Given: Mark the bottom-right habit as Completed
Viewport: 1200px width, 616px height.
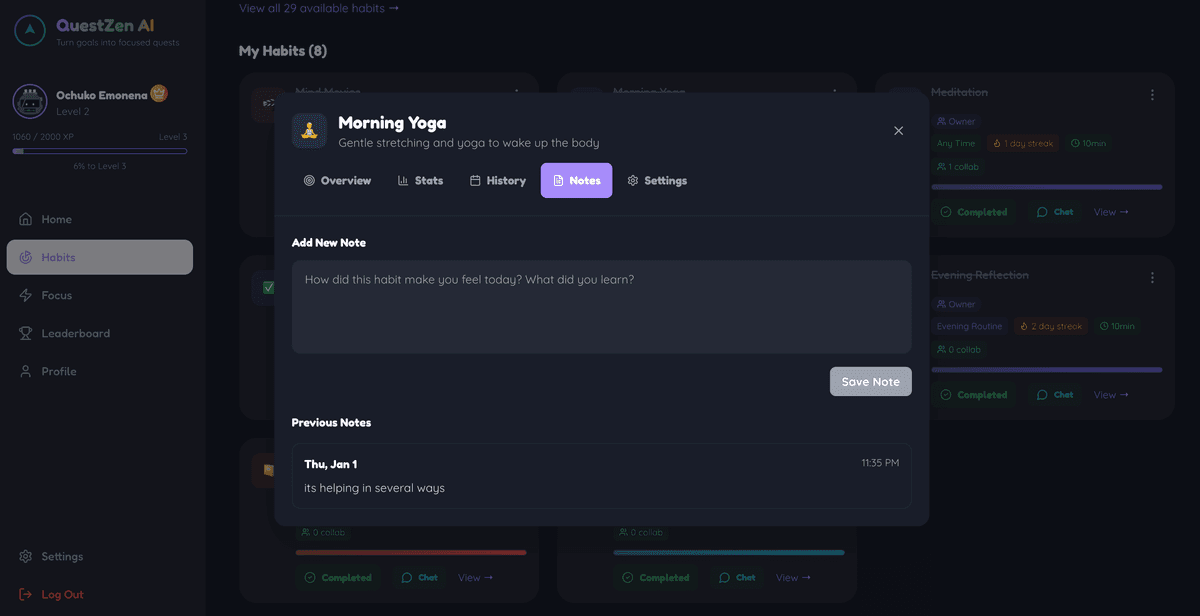Looking at the screenshot, I should [656, 577].
